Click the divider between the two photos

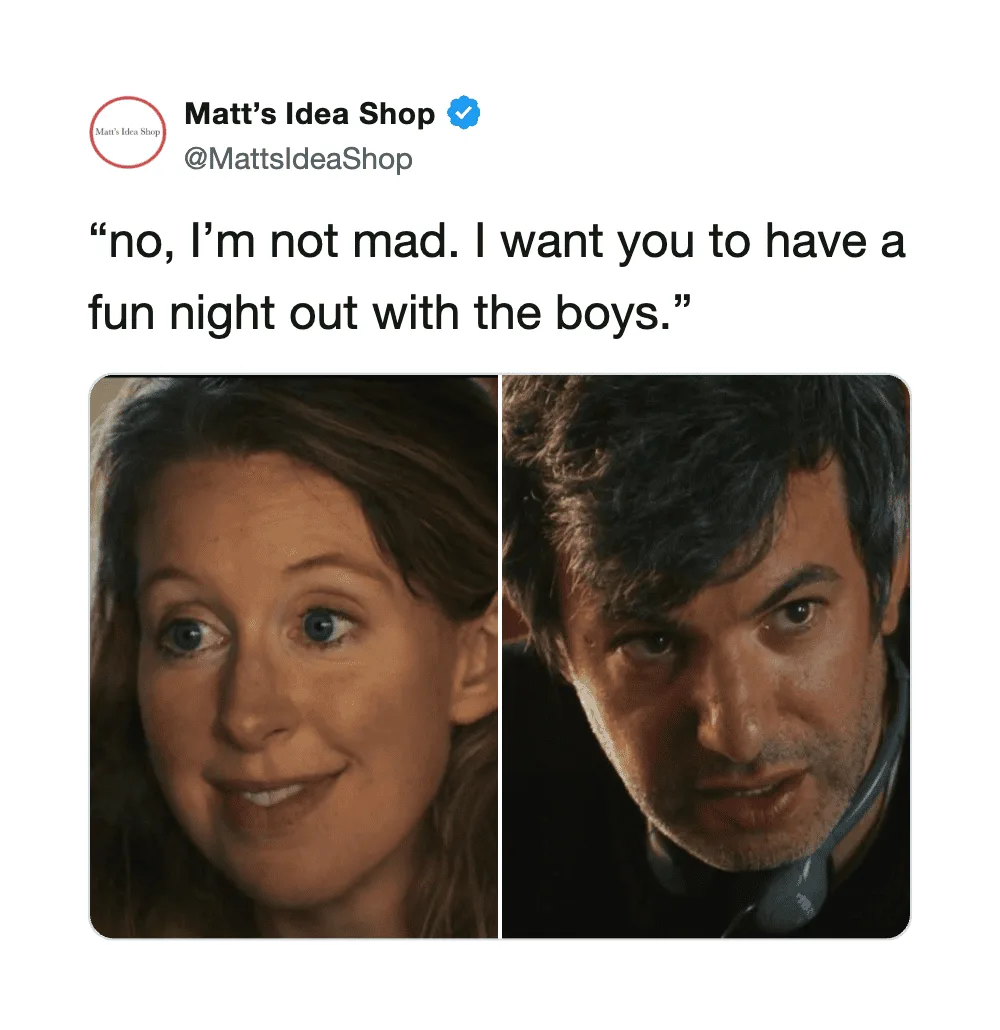[x=500, y=656]
